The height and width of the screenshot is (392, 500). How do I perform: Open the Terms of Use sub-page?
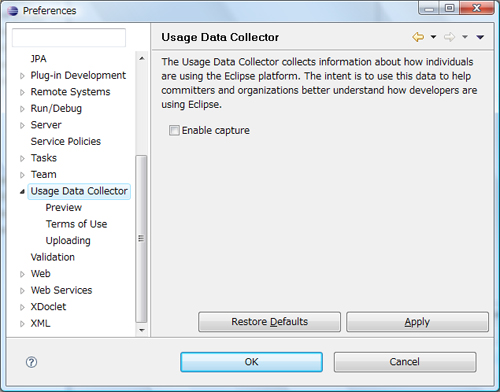tap(76, 224)
